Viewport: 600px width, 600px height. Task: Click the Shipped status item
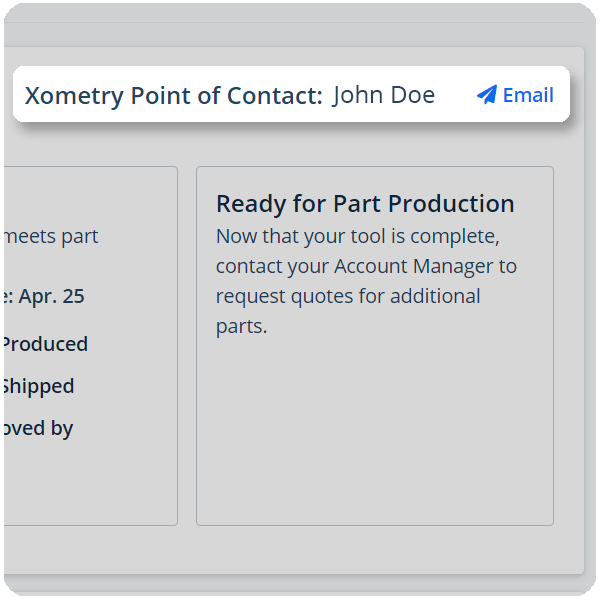coord(37,386)
